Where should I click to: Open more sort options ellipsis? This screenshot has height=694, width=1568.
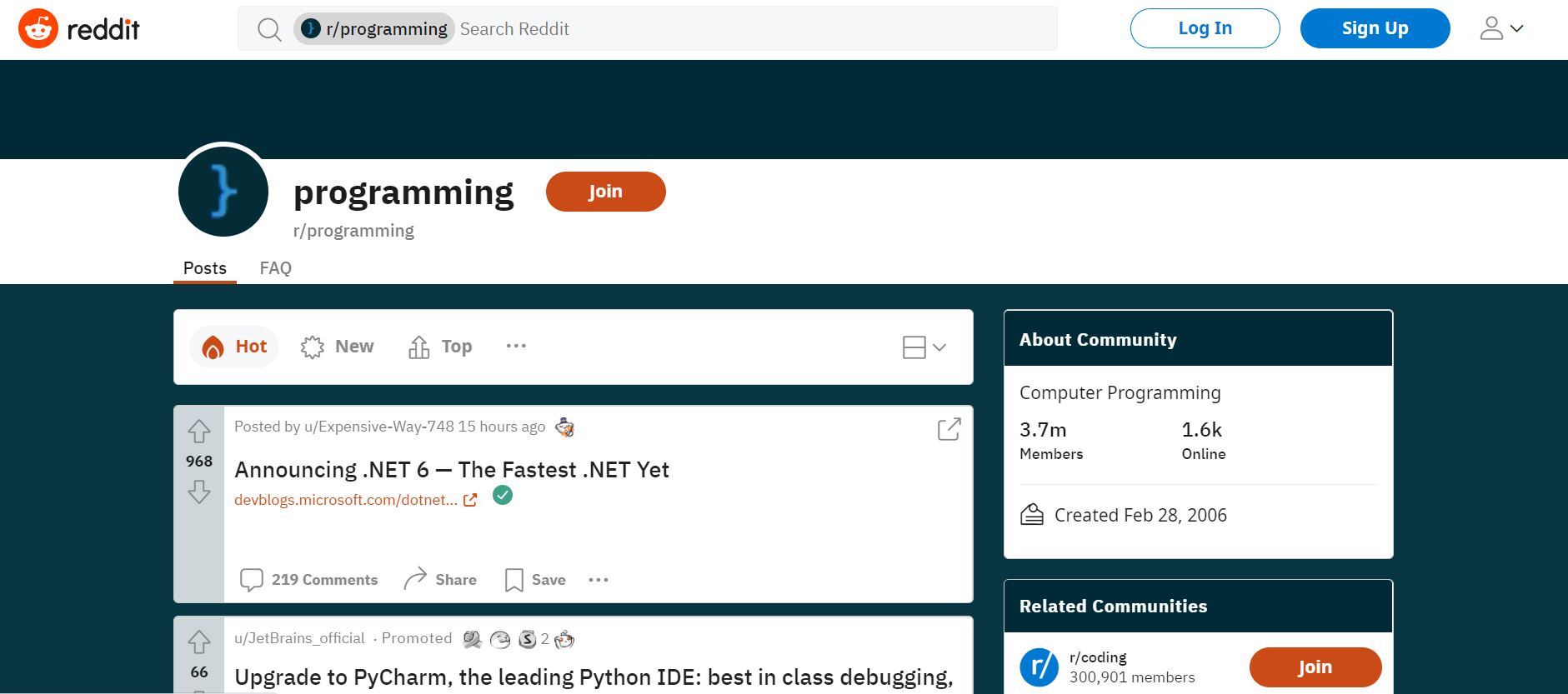pos(516,346)
